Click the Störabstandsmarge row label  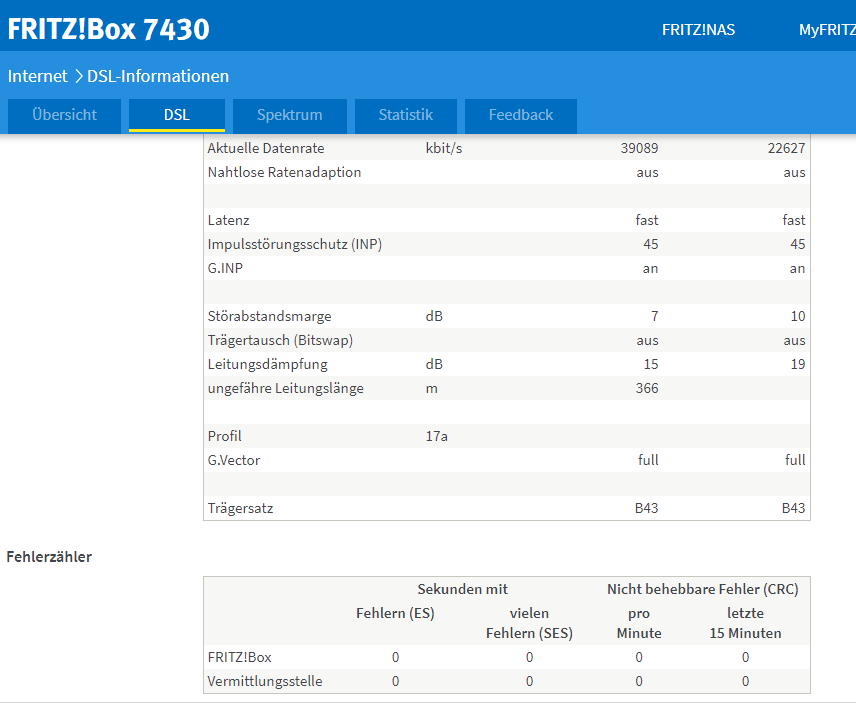click(269, 316)
